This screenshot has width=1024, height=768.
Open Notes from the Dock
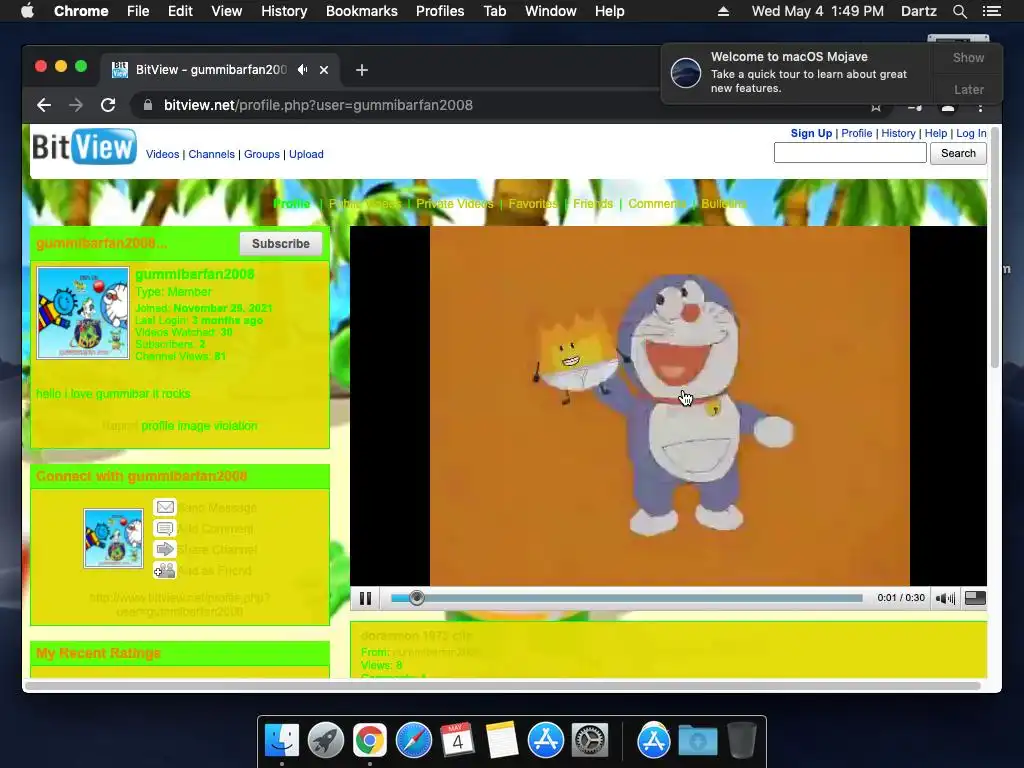[502, 741]
